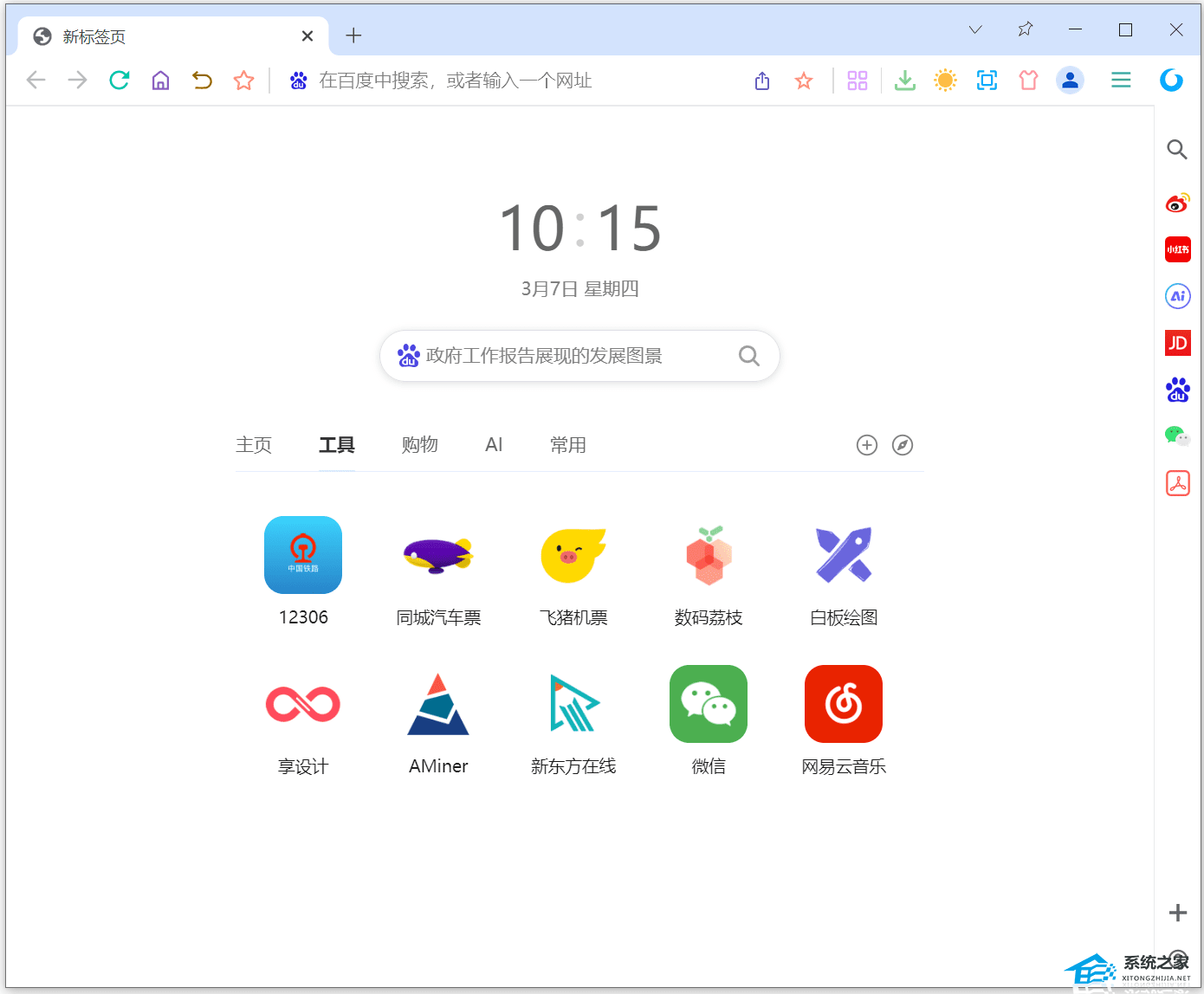Open the purple apps grid icon
The image size is (1204, 994).
pos(858,81)
